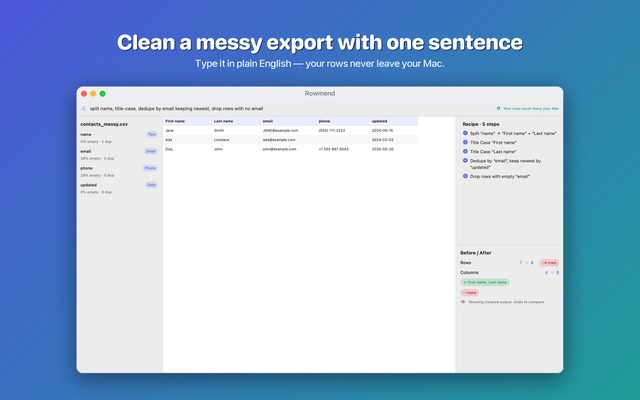Click the step badge beside Title Case "Last name"
The width and height of the screenshot is (640, 400).
pyautogui.click(x=465, y=151)
